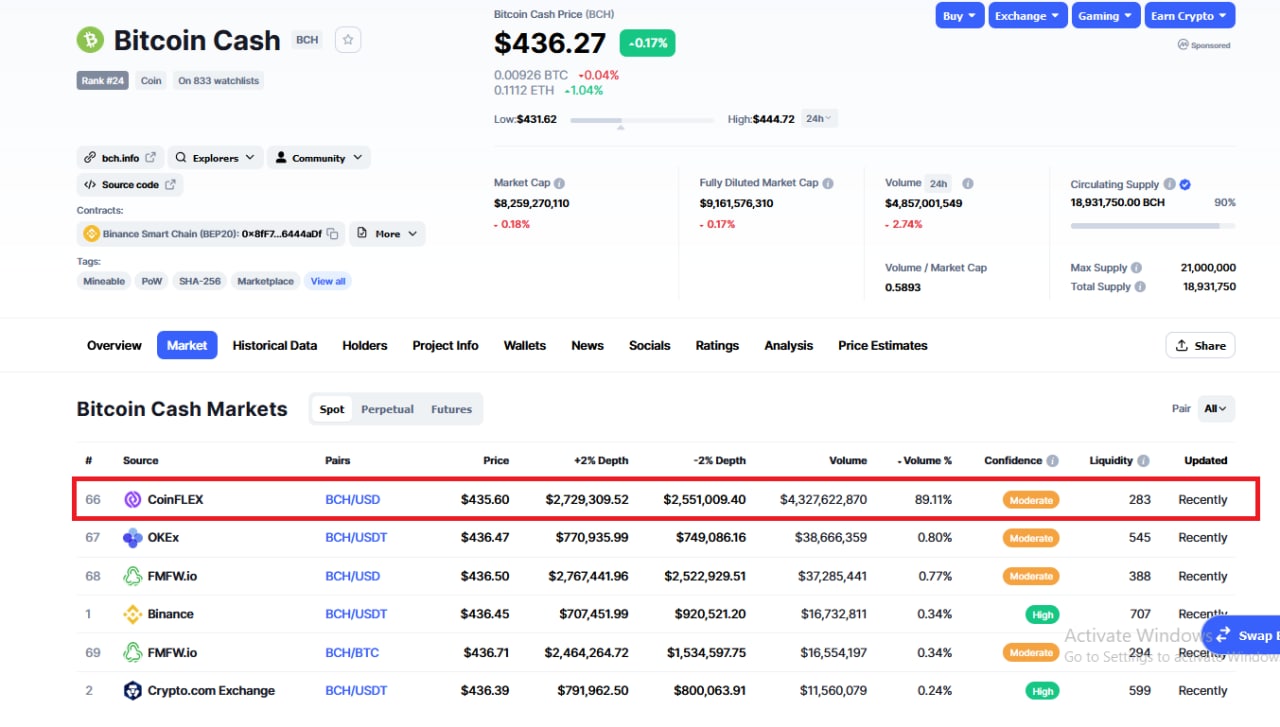Open the Historical Data tab
This screenshot has height=727, width=1280.
tap(275, 345)
